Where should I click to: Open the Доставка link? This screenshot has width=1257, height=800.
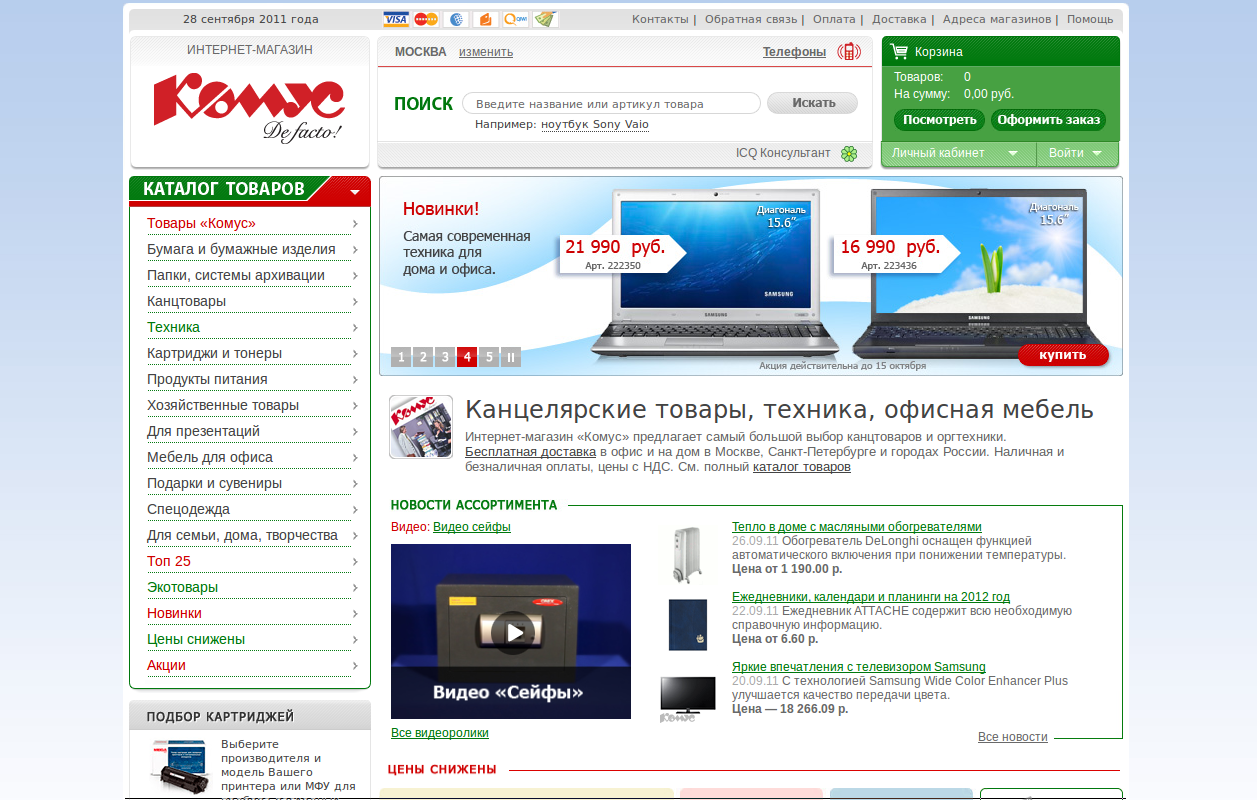point(899,19)
